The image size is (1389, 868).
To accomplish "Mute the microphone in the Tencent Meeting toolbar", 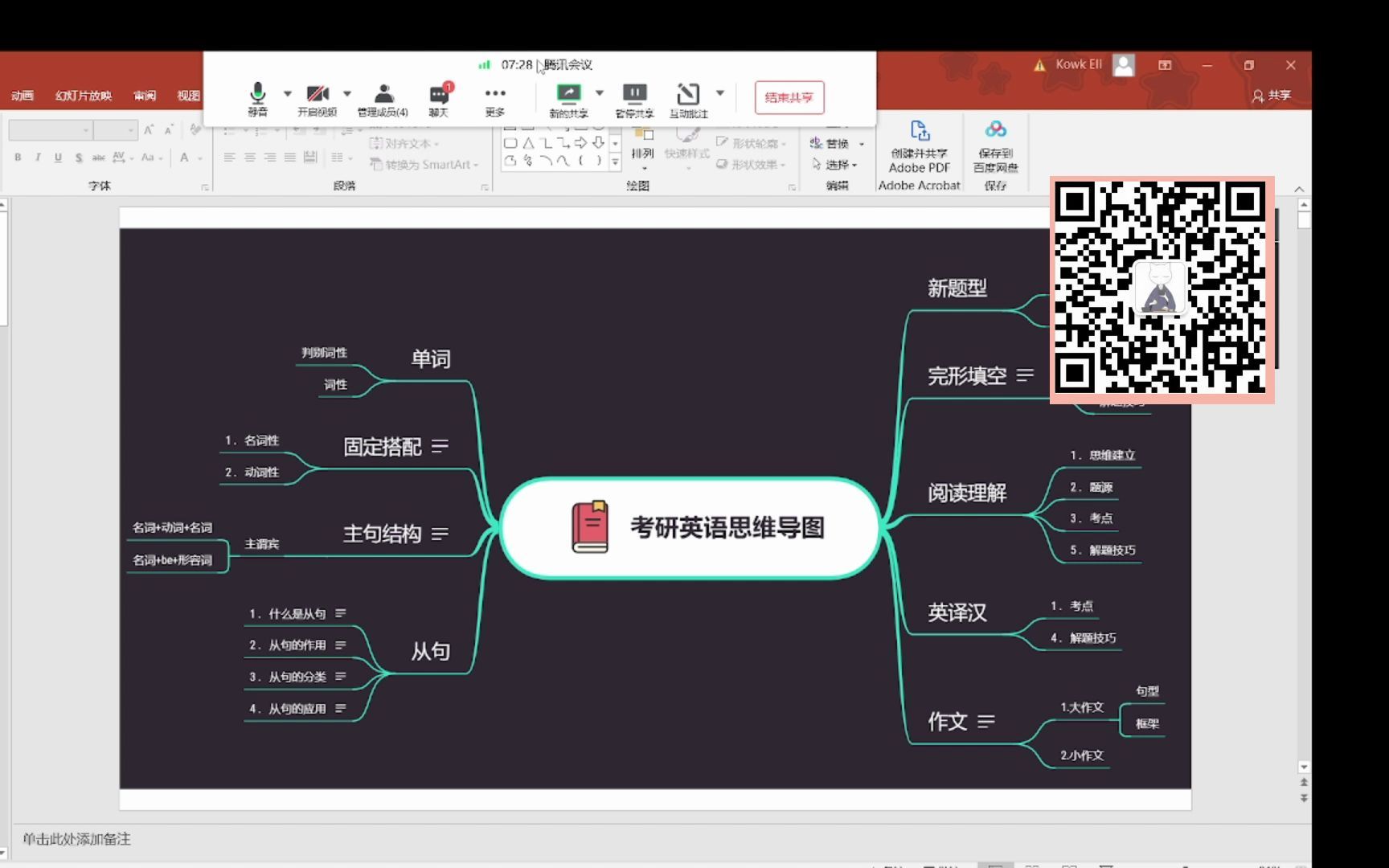I will 257,100.
